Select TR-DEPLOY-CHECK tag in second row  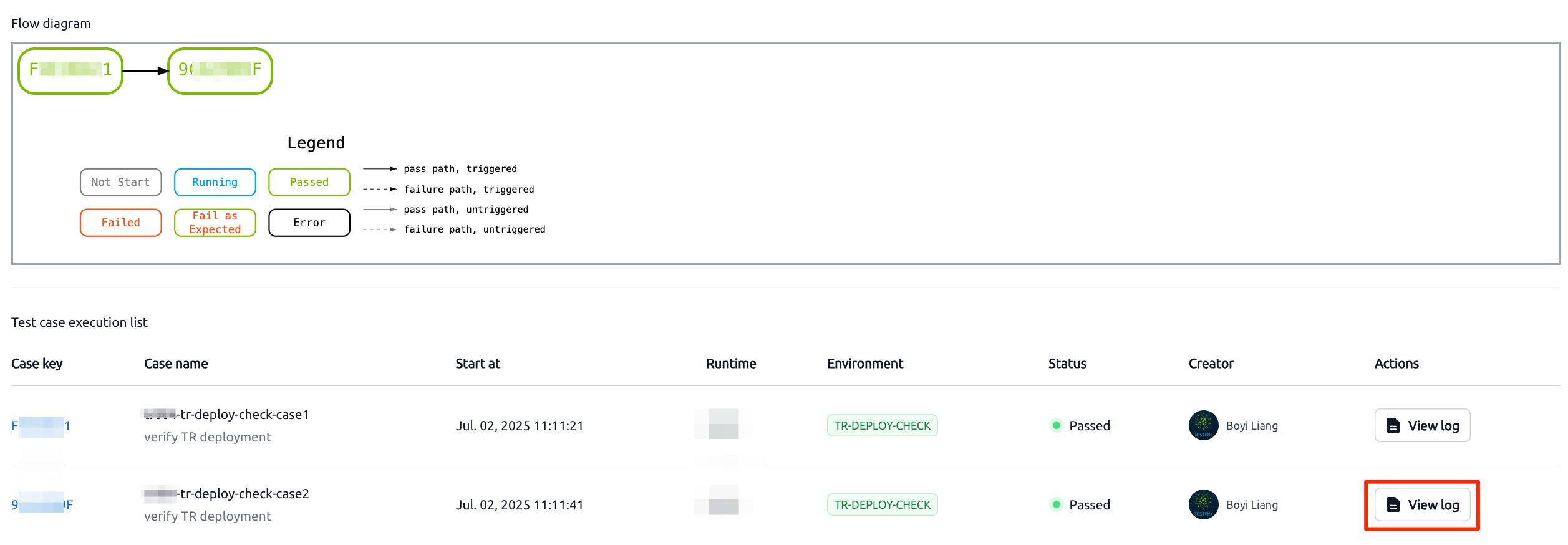tap(882, 505)
